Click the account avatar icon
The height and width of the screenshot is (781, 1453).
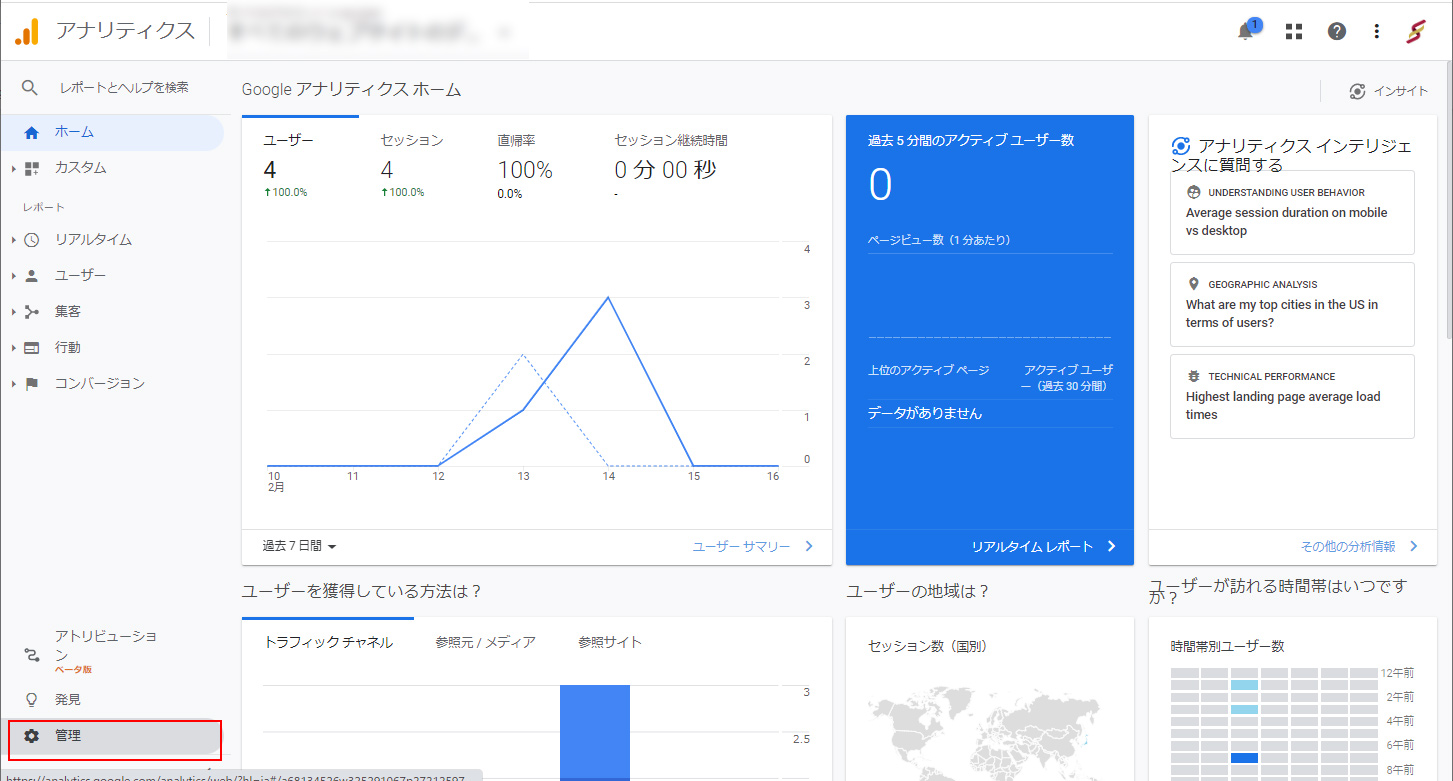click(1415, 31)
